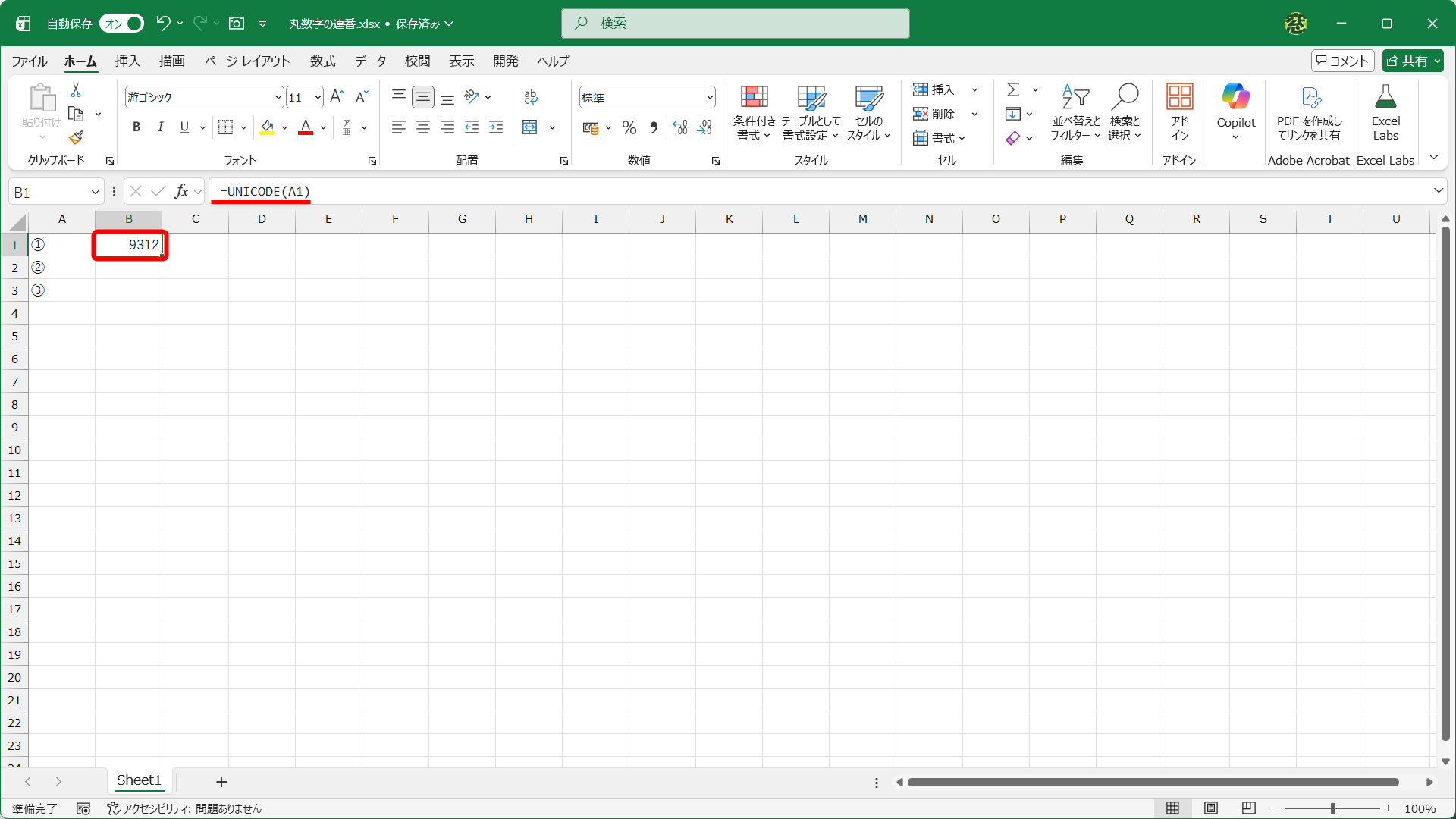
Task: Switch to the Formulas ribbon tab
Action: (x=322, y=61)
